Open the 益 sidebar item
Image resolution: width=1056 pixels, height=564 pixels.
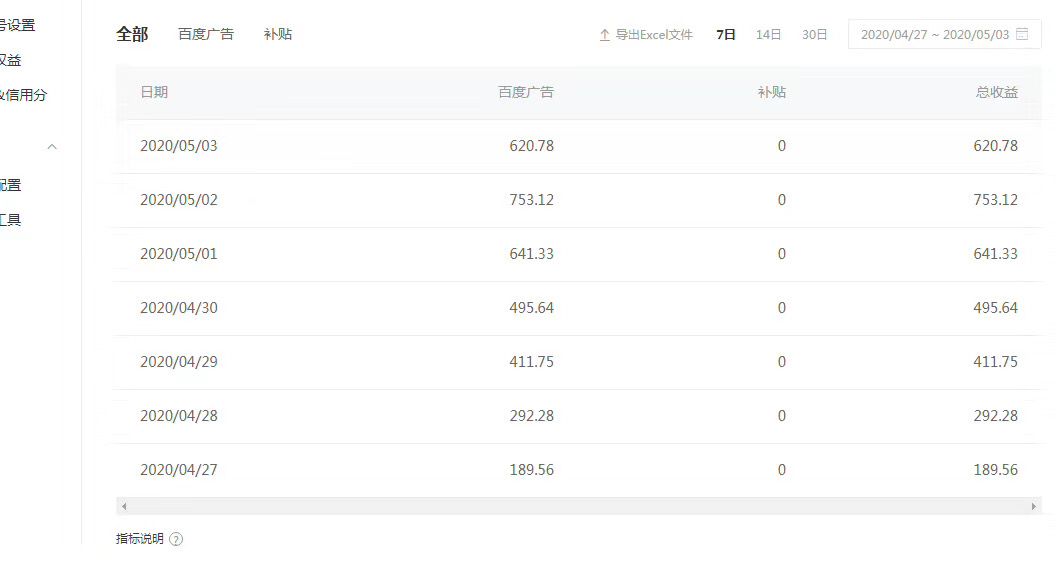tap(11, 60)
